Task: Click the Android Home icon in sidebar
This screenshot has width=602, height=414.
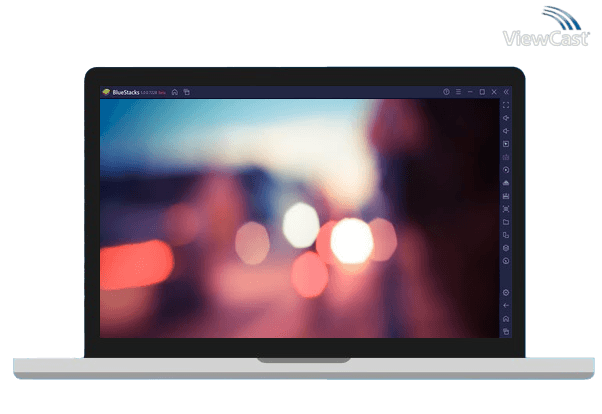Action: [506, 319]
